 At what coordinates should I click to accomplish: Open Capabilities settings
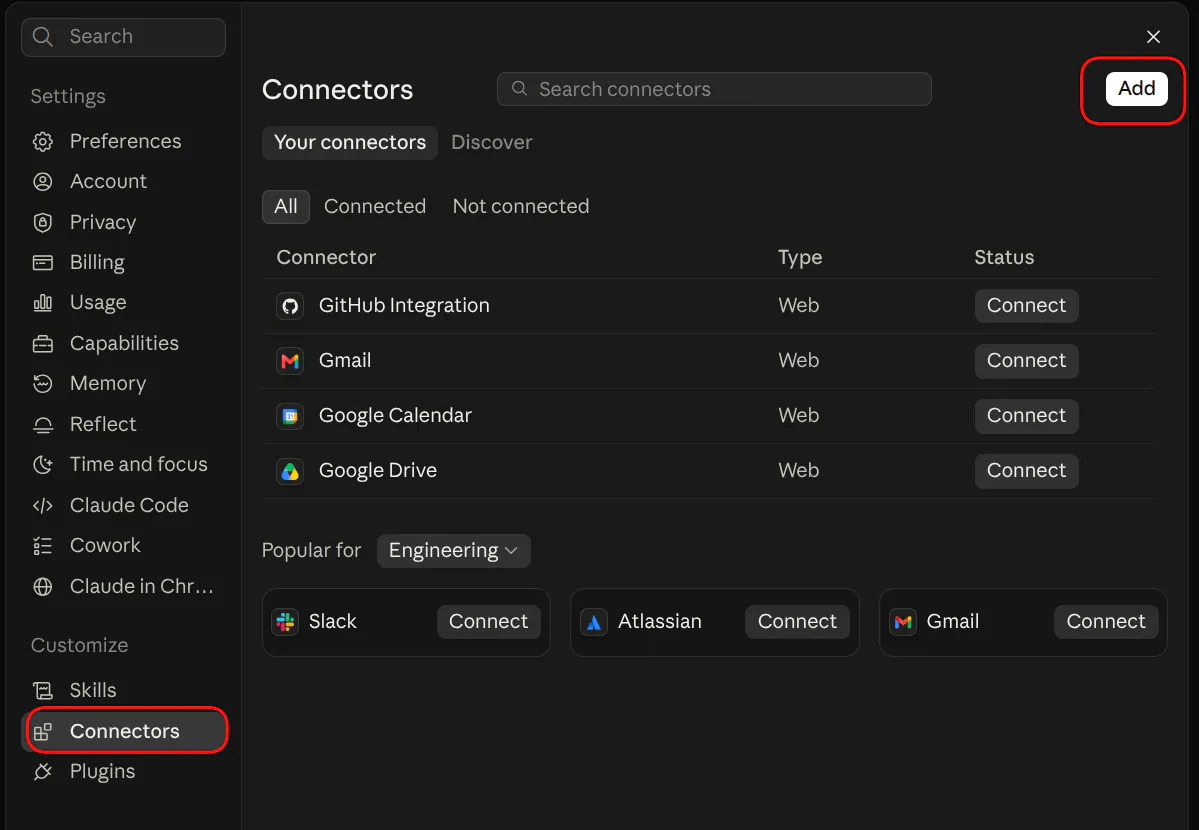tap(125, 343)
